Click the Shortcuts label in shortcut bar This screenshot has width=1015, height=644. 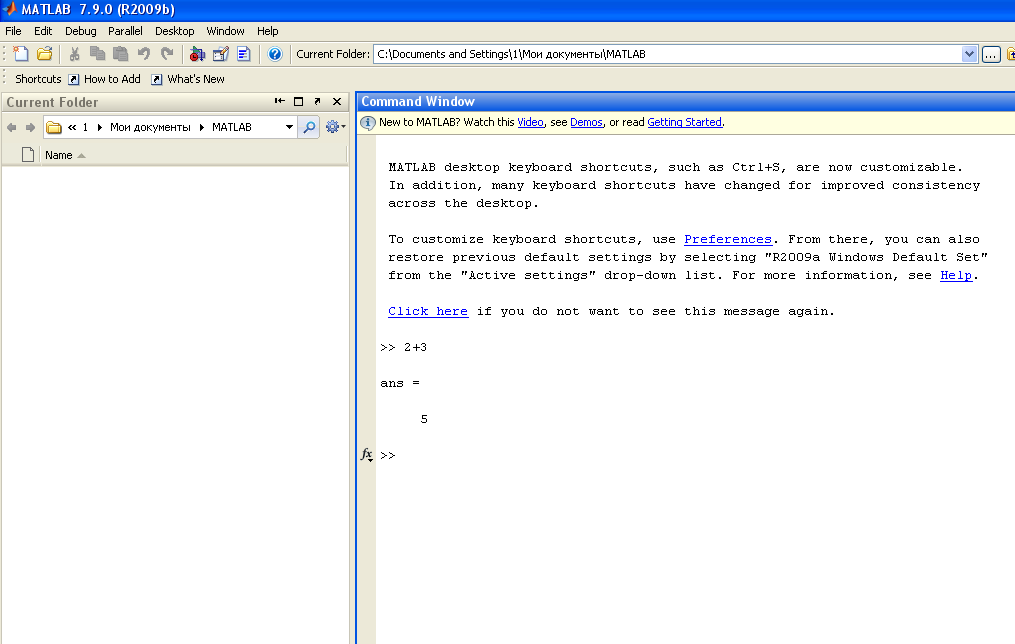coord(38,79)
